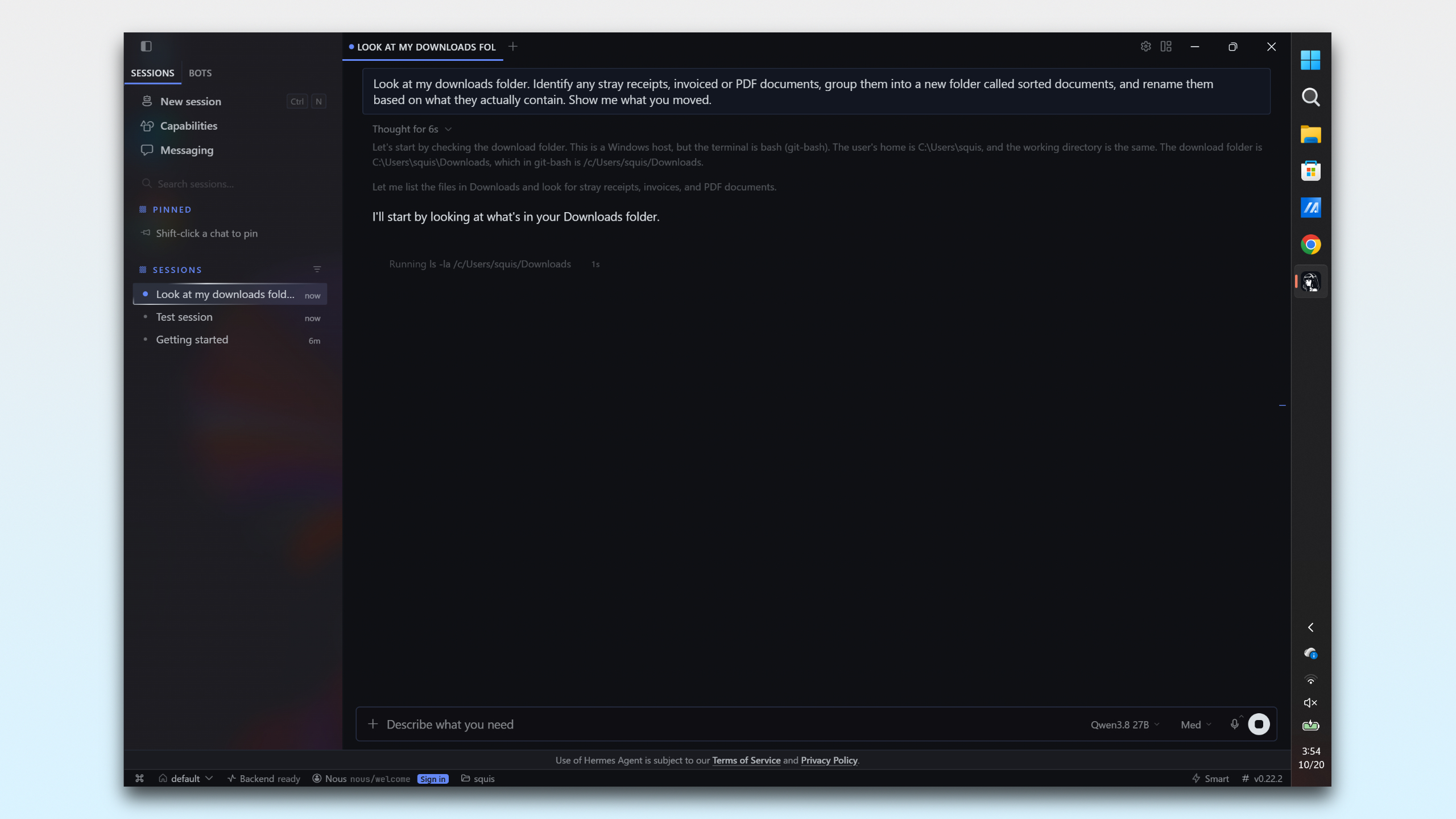Open the Terms of Service link
This screenshot has width=1456, height=819.
coord(746,760)
